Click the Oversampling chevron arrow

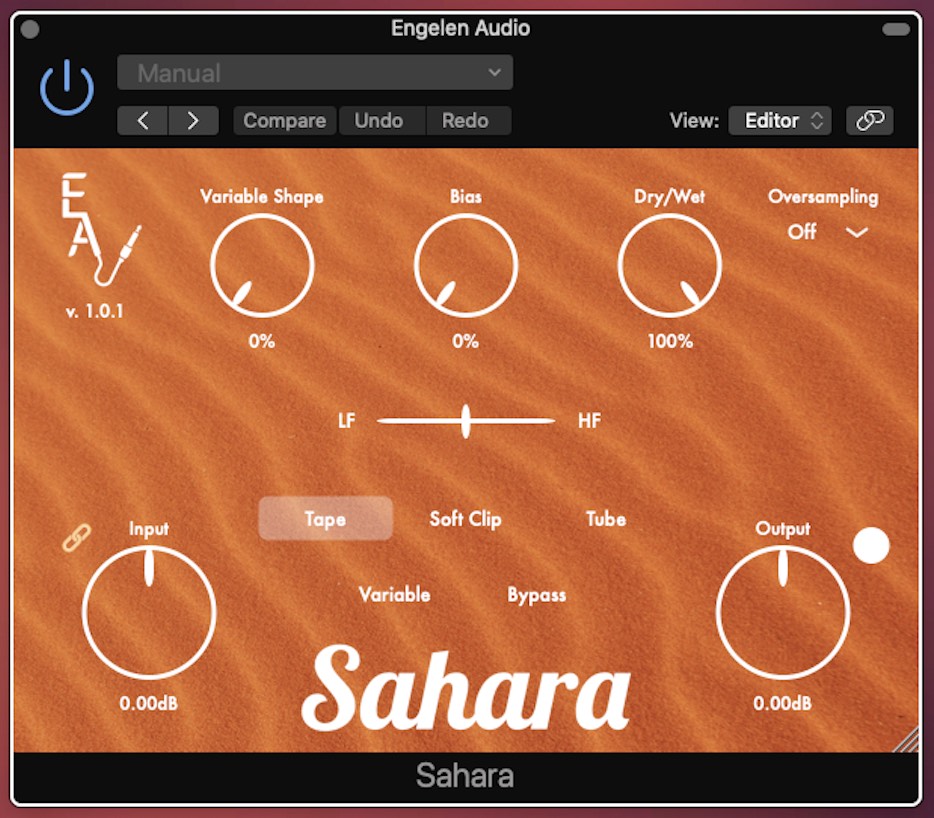tap(857, 232)
